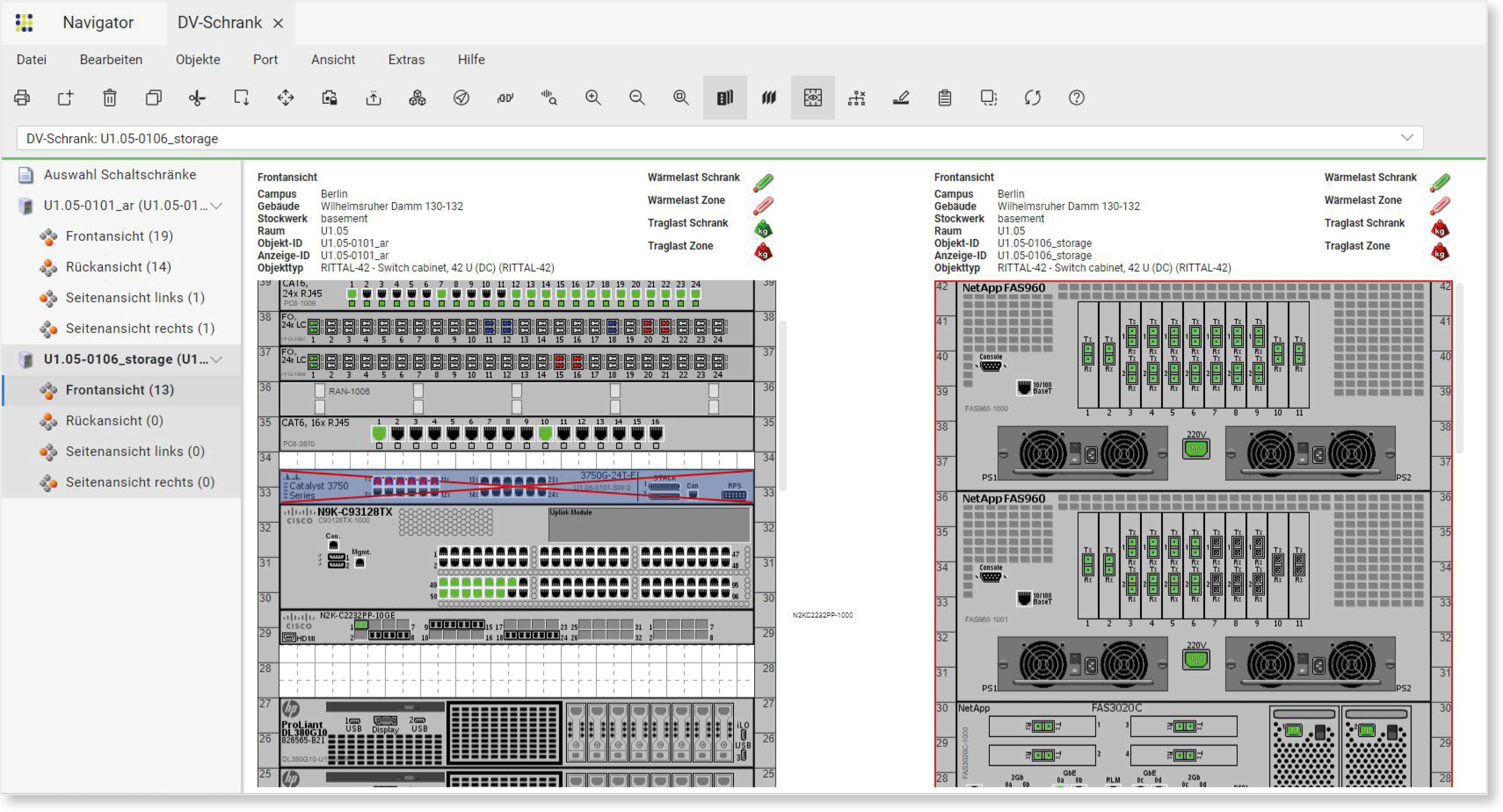Activate the cut tool in the toolbar

tap(197, 98)
